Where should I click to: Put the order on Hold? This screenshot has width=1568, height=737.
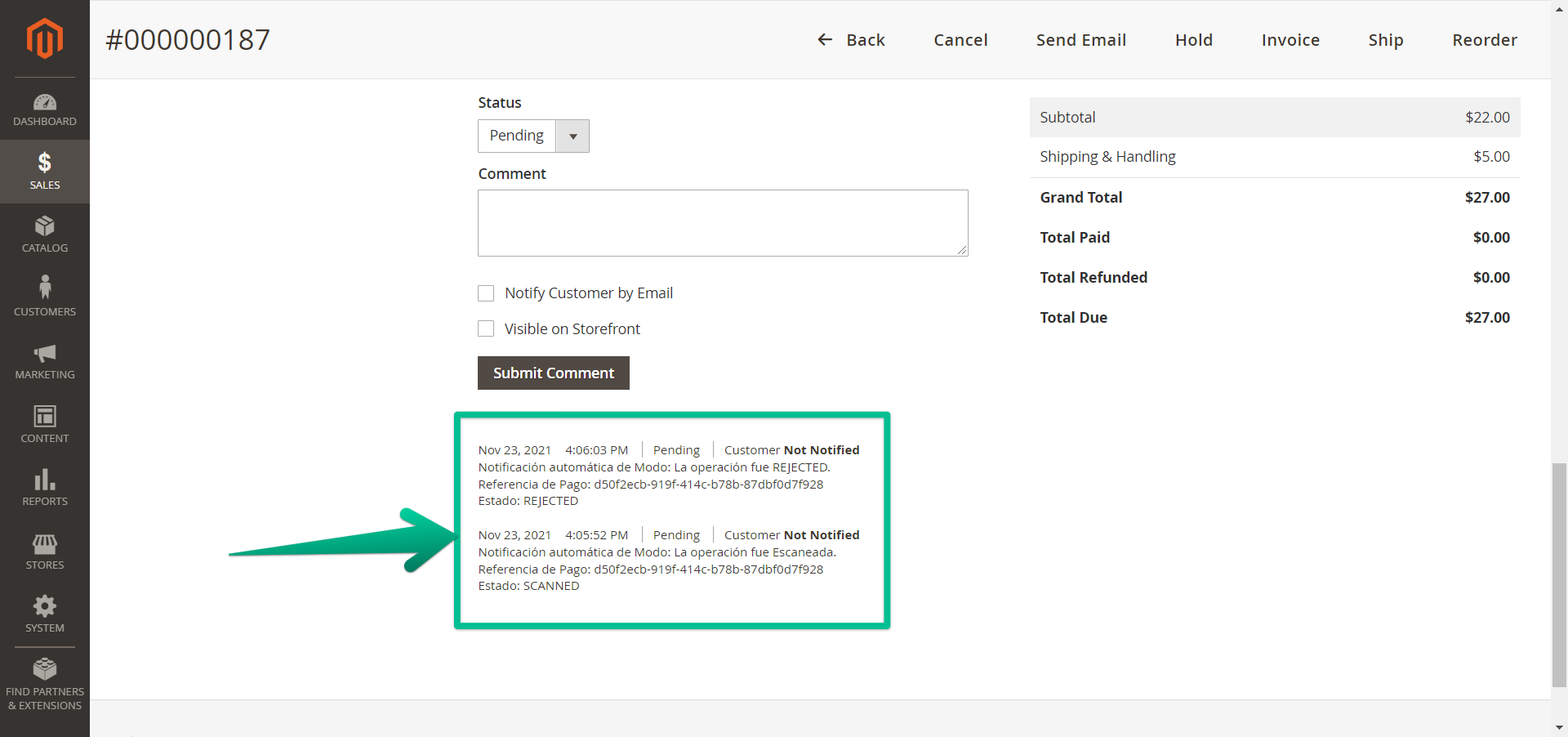tap(1193, 40)
